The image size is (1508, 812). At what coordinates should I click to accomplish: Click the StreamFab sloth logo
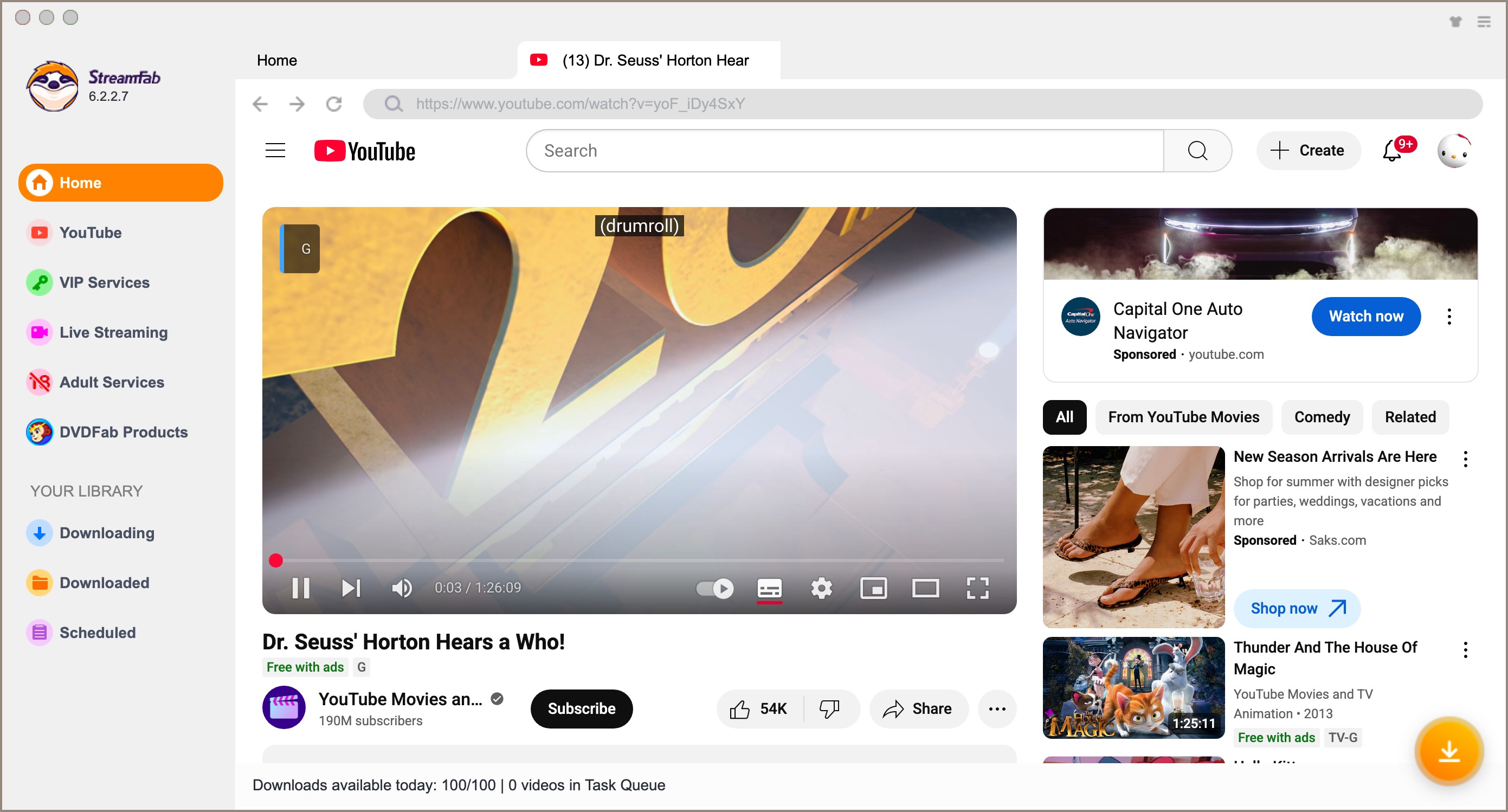[x=52, y=87]
